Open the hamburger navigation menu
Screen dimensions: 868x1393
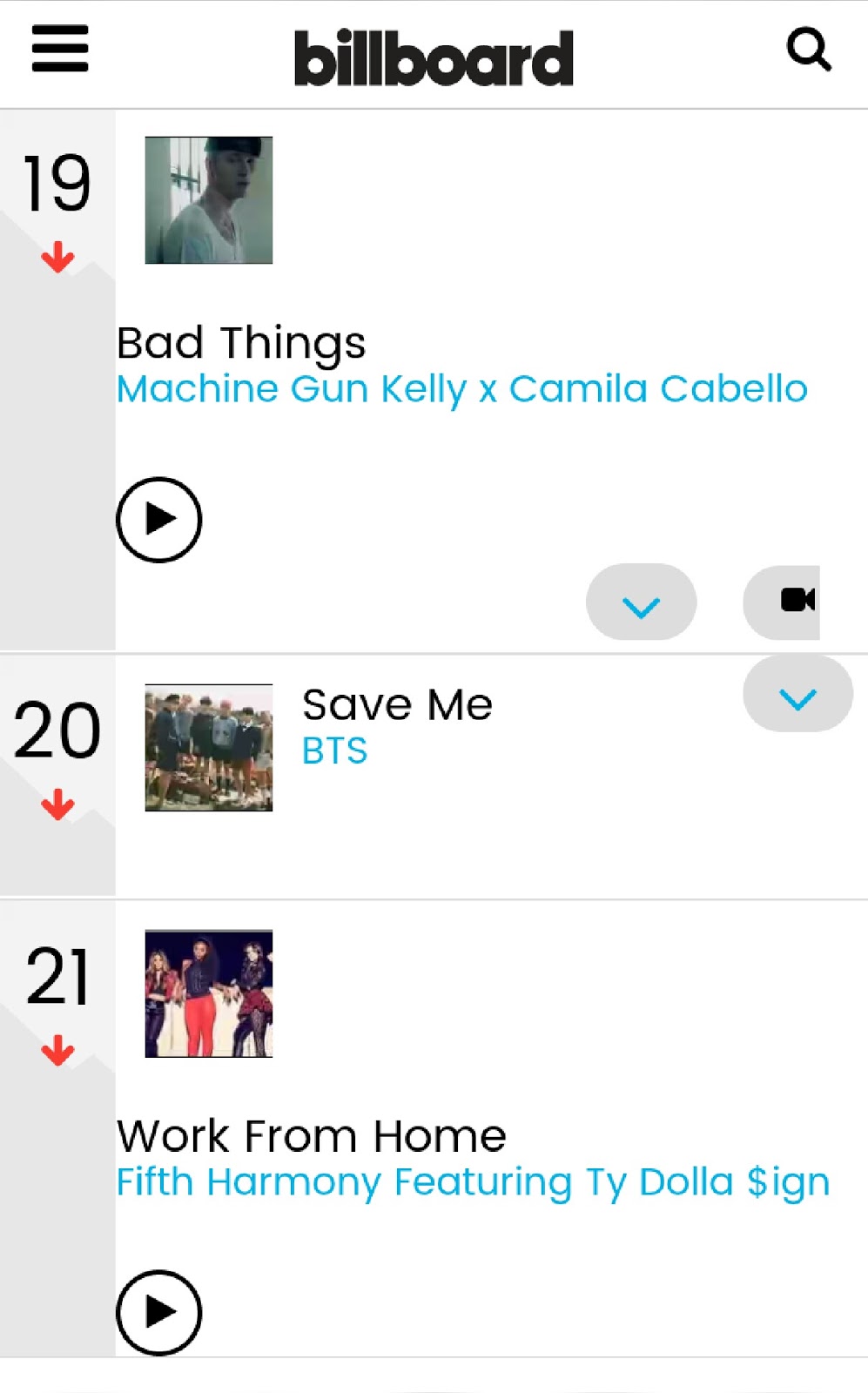[59, 50]
